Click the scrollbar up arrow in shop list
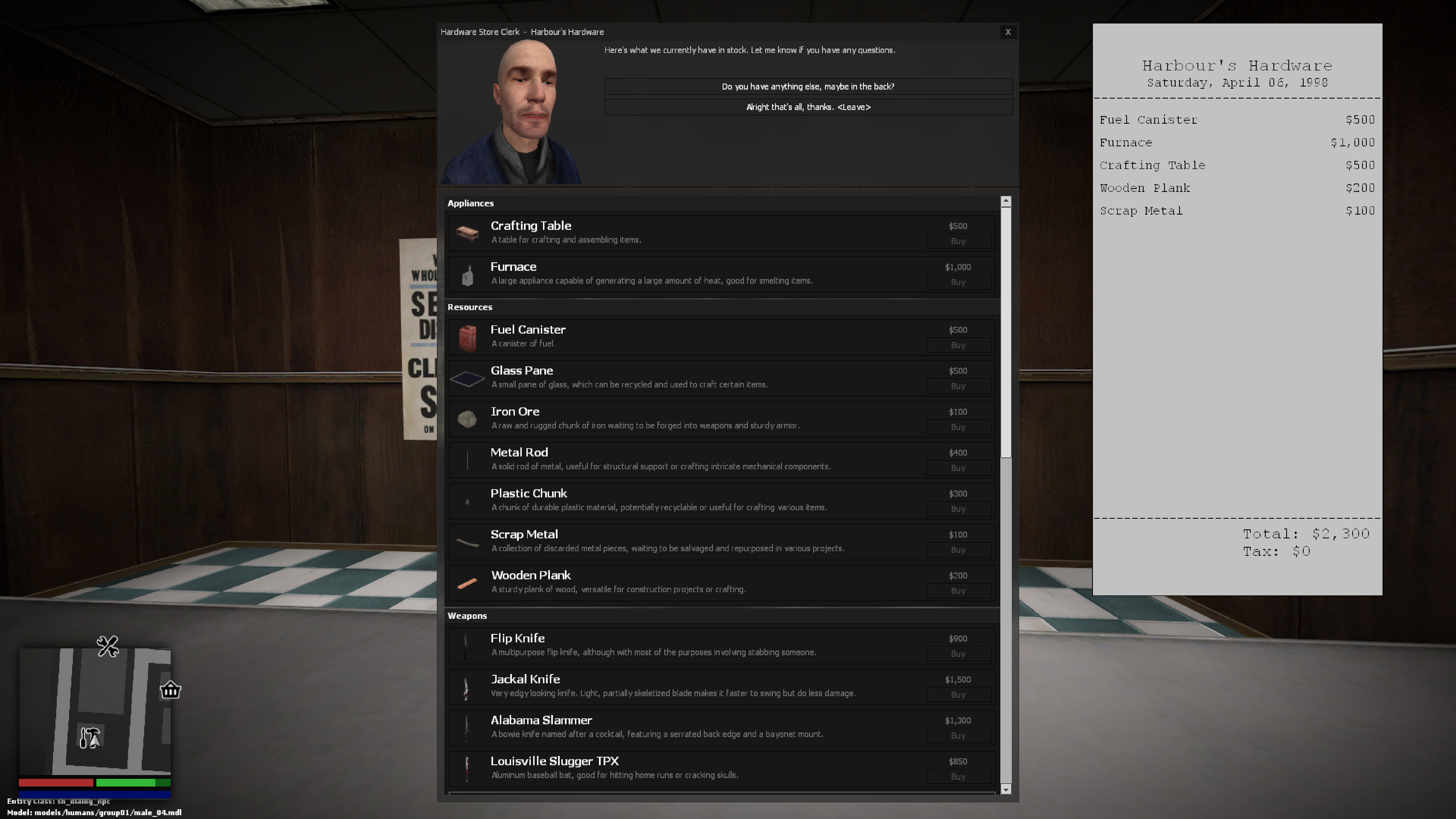 pos(1006,201)
